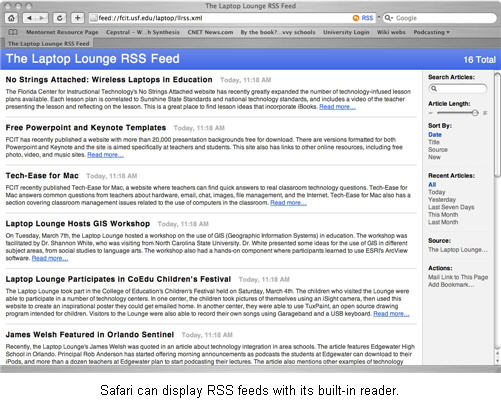Open the bookmarks book icon
The width and height of the screenshot is (501, 407).
pos(13,32)
